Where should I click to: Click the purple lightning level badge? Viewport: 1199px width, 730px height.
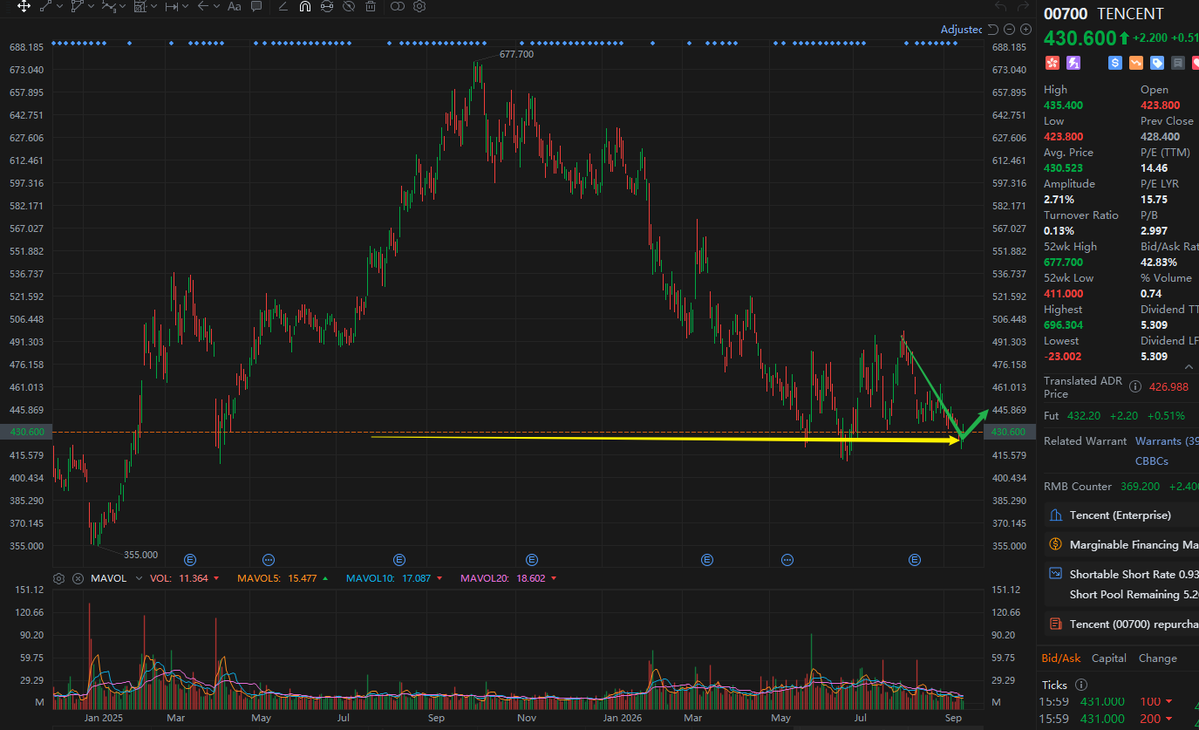[1074, 63]
